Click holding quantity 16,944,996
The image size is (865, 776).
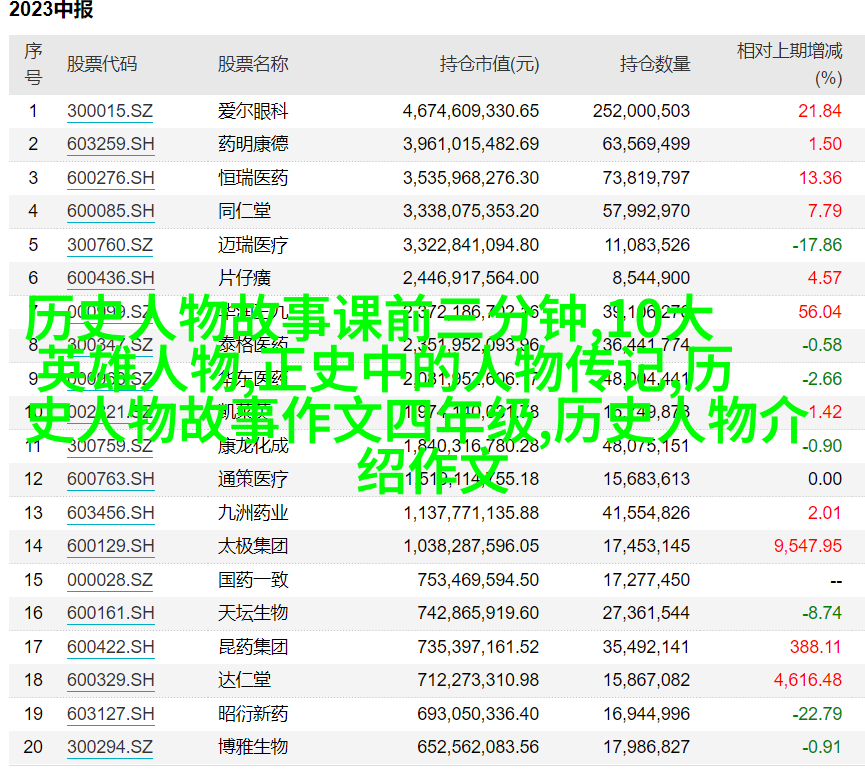coord(646,715)
